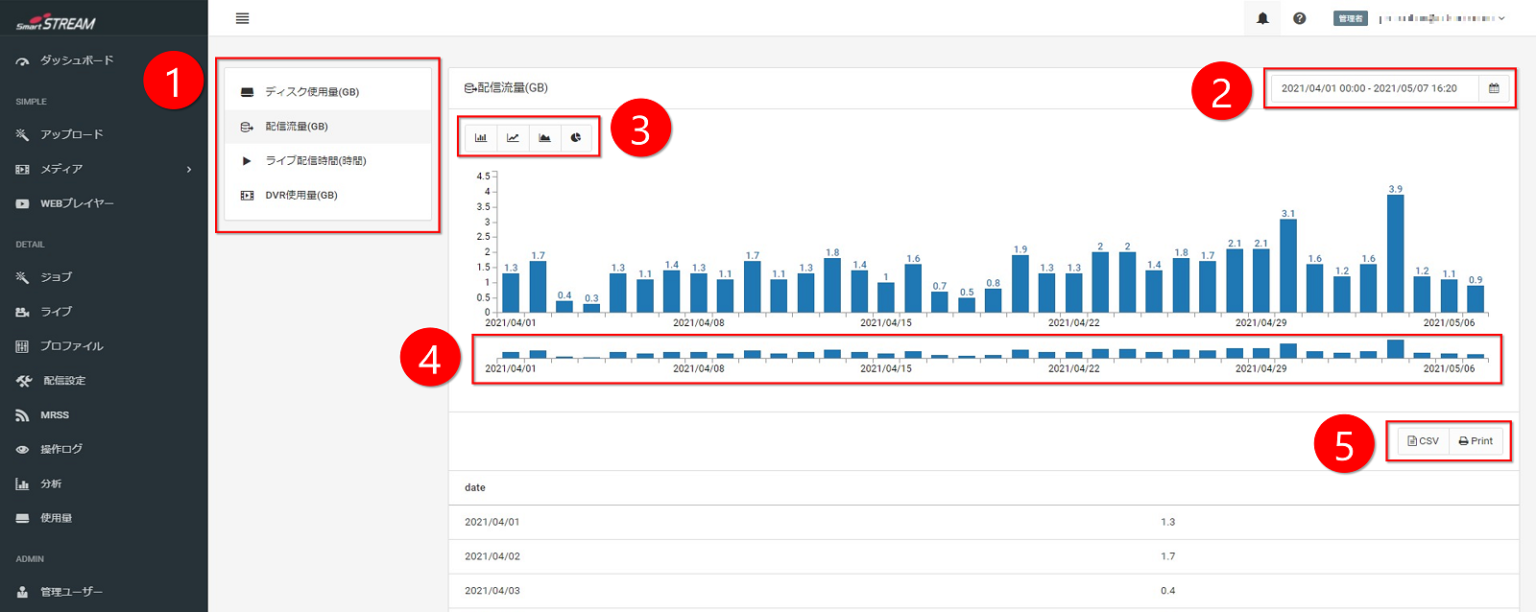The height and width of the screenshot is (612, 1536).
Task: Open calendar picker icon beside date range
Action: pos(1494,88)
